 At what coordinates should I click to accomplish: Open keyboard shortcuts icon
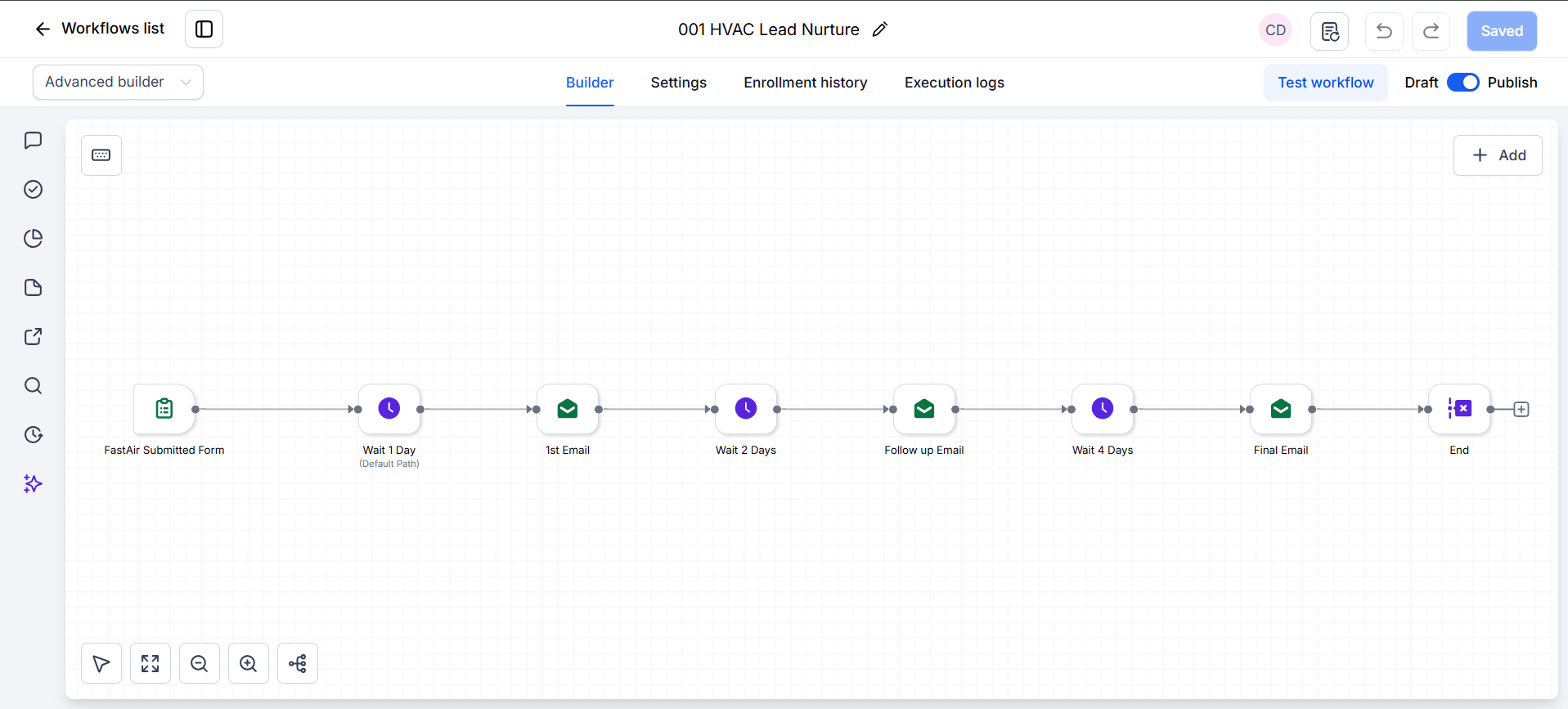(x=101, y=155)
